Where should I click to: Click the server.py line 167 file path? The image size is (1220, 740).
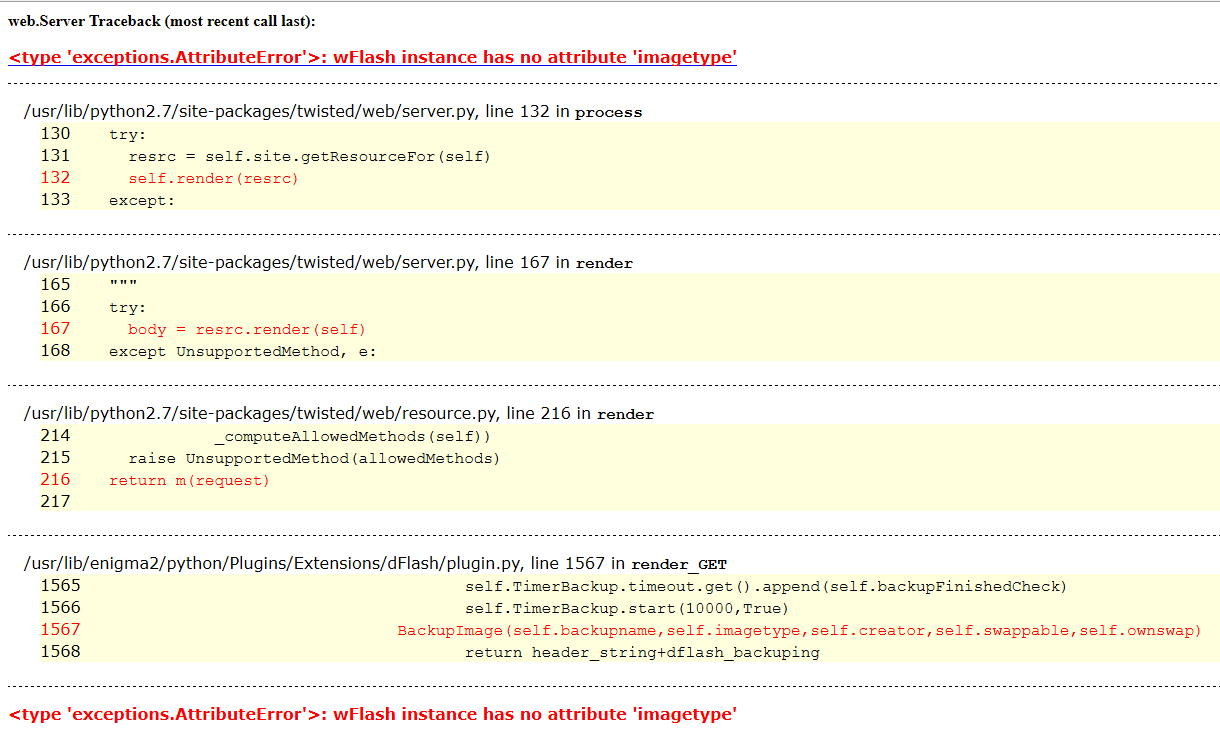pyautogui.click(x=252, y=262)
